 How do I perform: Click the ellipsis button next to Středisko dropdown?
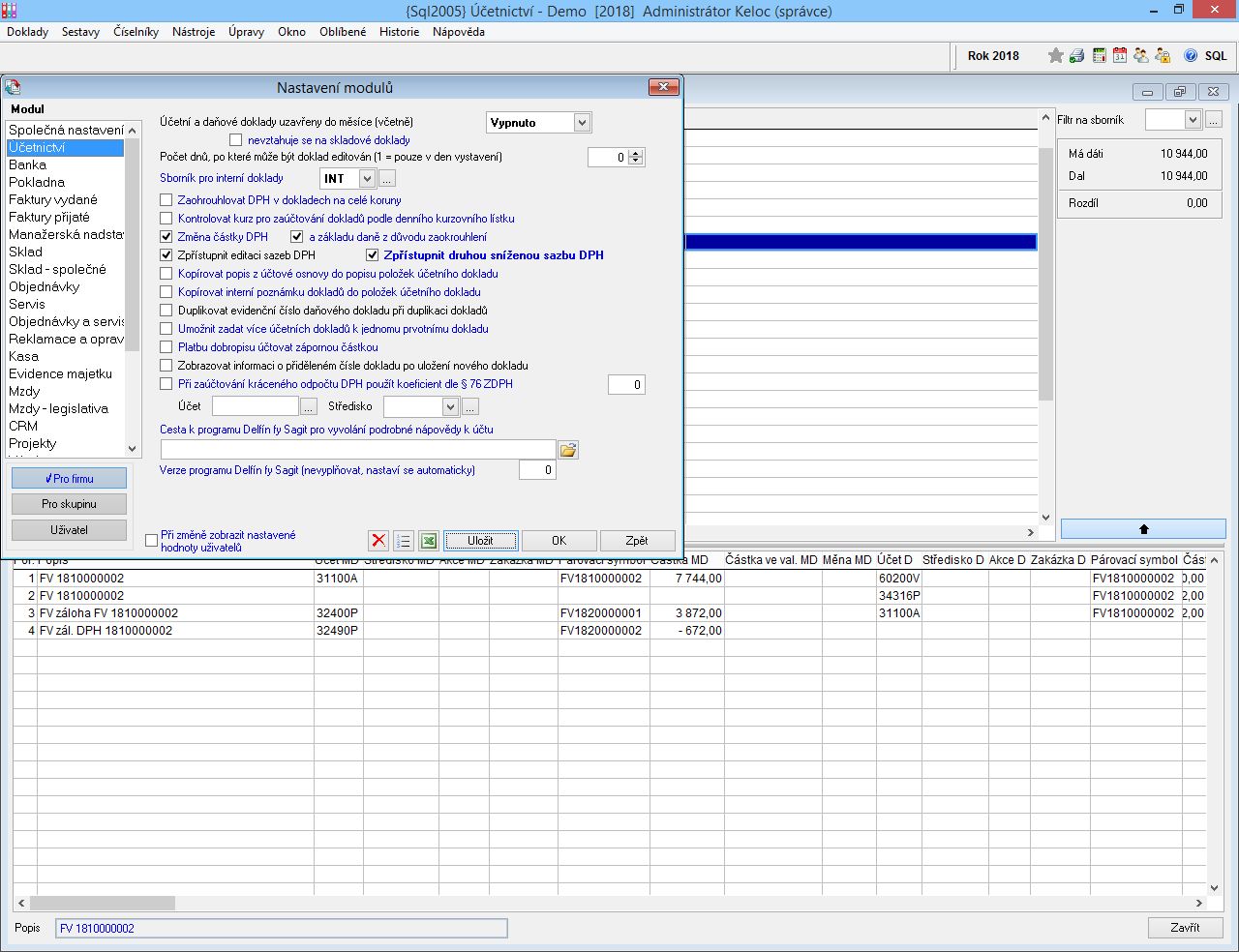tap(470, 407)
